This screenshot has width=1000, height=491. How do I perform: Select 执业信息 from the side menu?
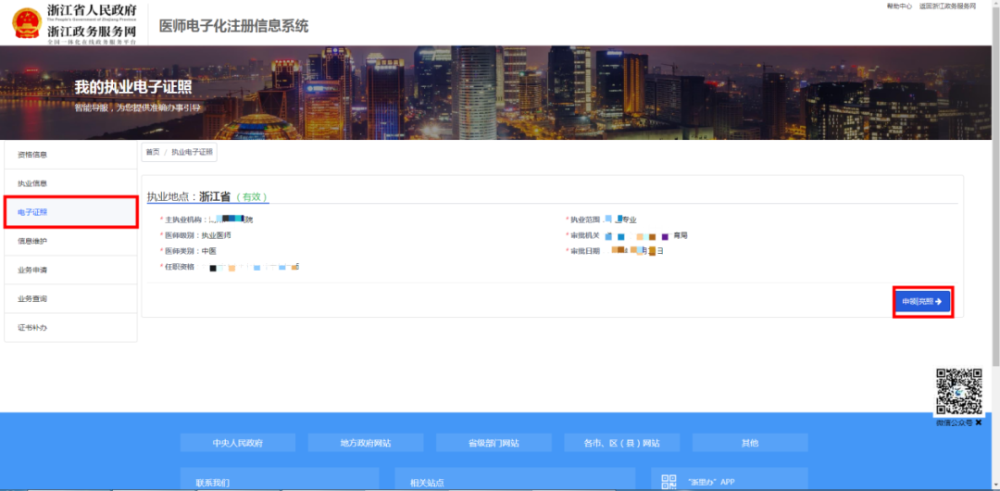click(33, 184)
